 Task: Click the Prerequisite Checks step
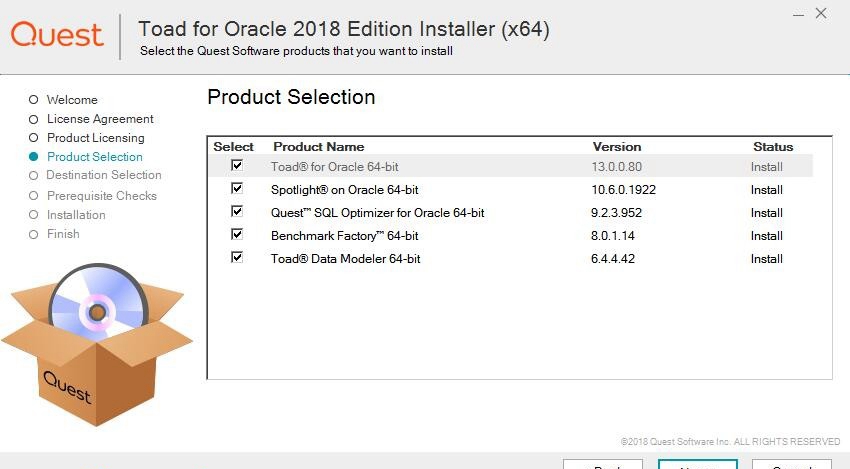[101, 196]
